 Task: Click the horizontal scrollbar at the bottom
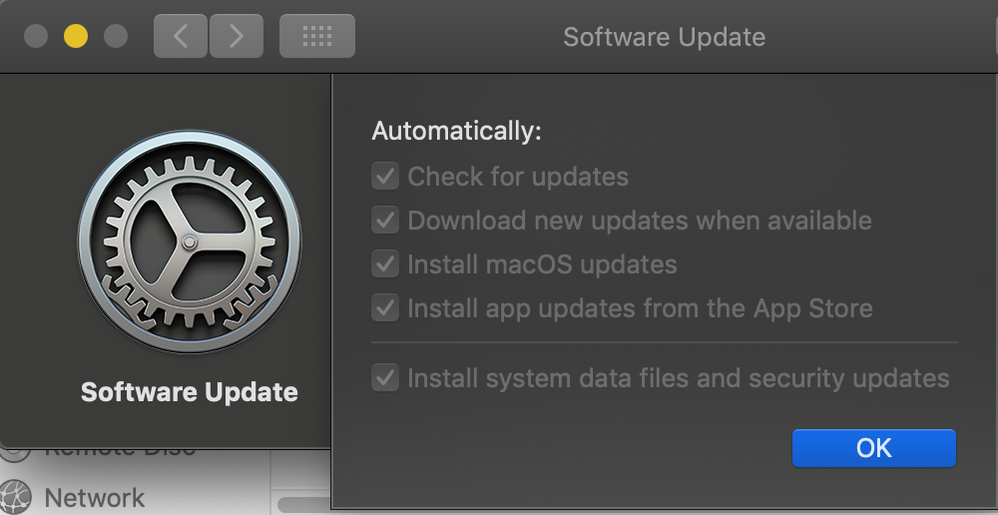click(304, 505)
